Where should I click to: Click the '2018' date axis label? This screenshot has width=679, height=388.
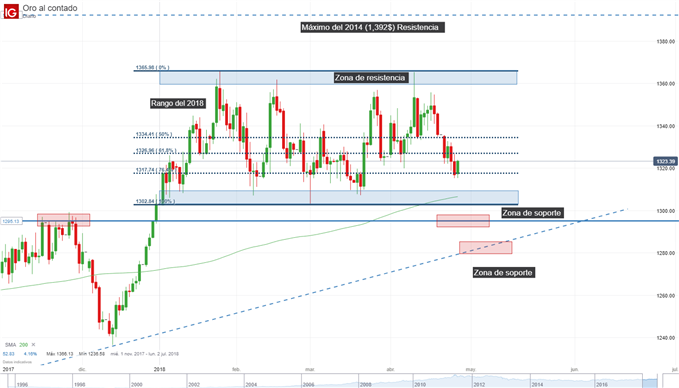(x=159, y=369)
